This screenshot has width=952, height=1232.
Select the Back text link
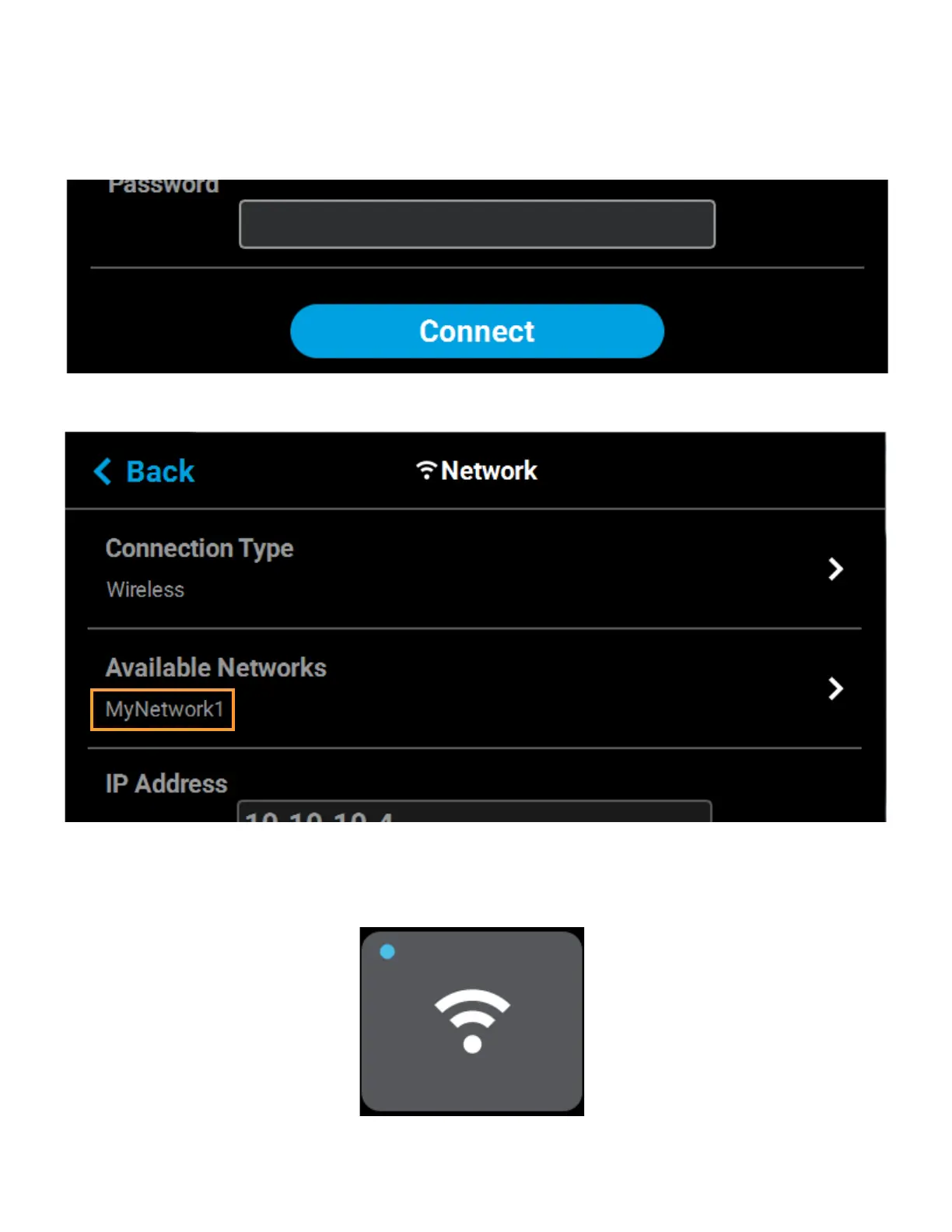(x=160, y=471)
